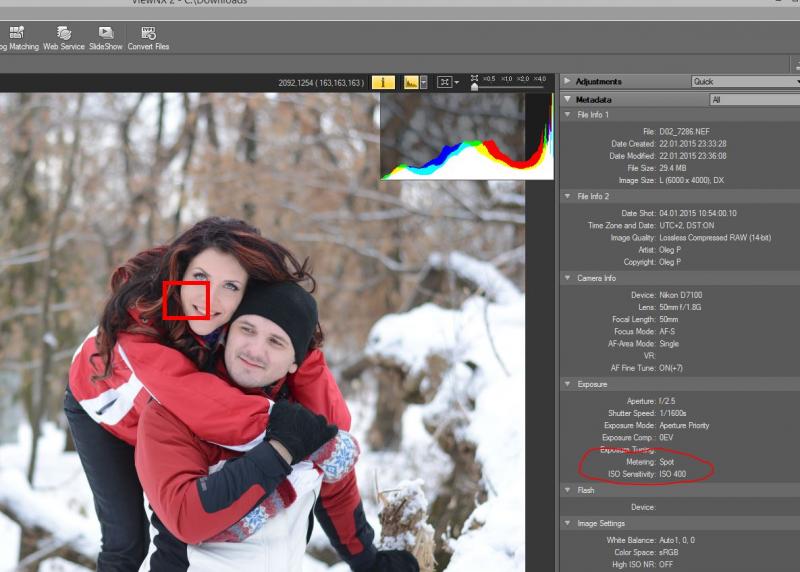Image resolution: width=800 pixels, height=572 pixels.
Task: Click the fit-to-screen view icon
Action: pos(444,82)
